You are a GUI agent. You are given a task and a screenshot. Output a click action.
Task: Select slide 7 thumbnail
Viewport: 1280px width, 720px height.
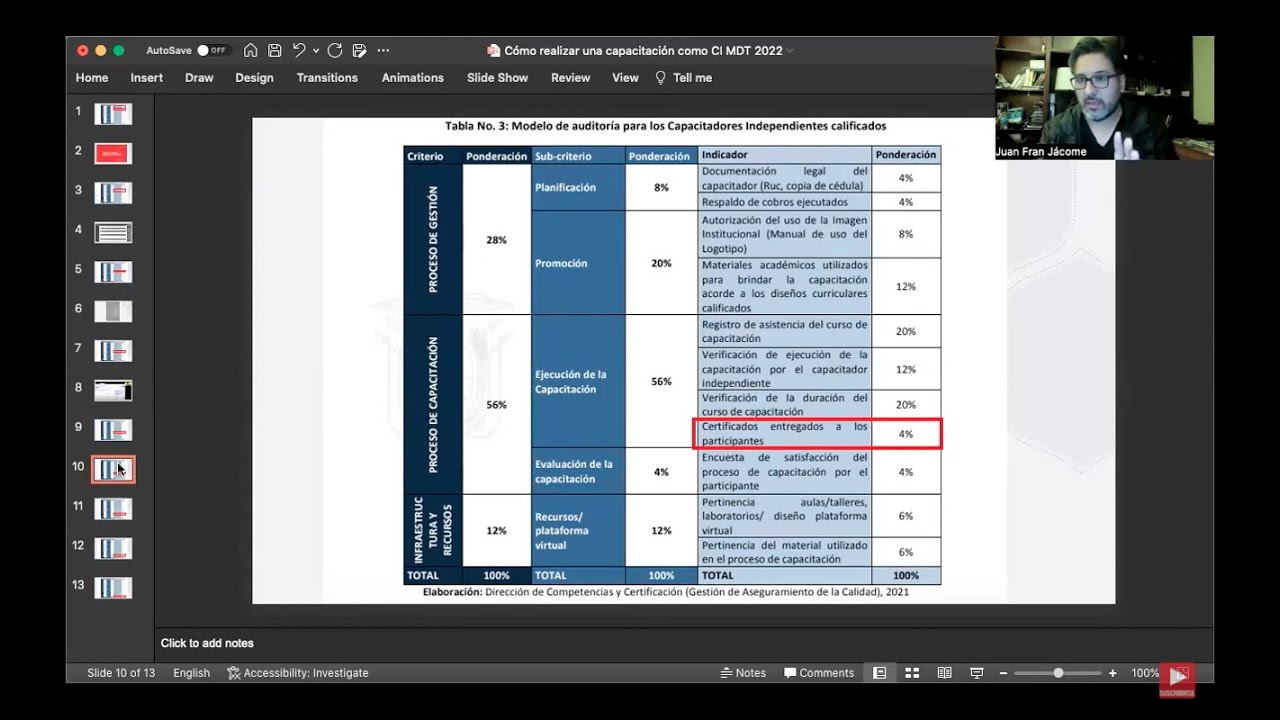[113, 351]
